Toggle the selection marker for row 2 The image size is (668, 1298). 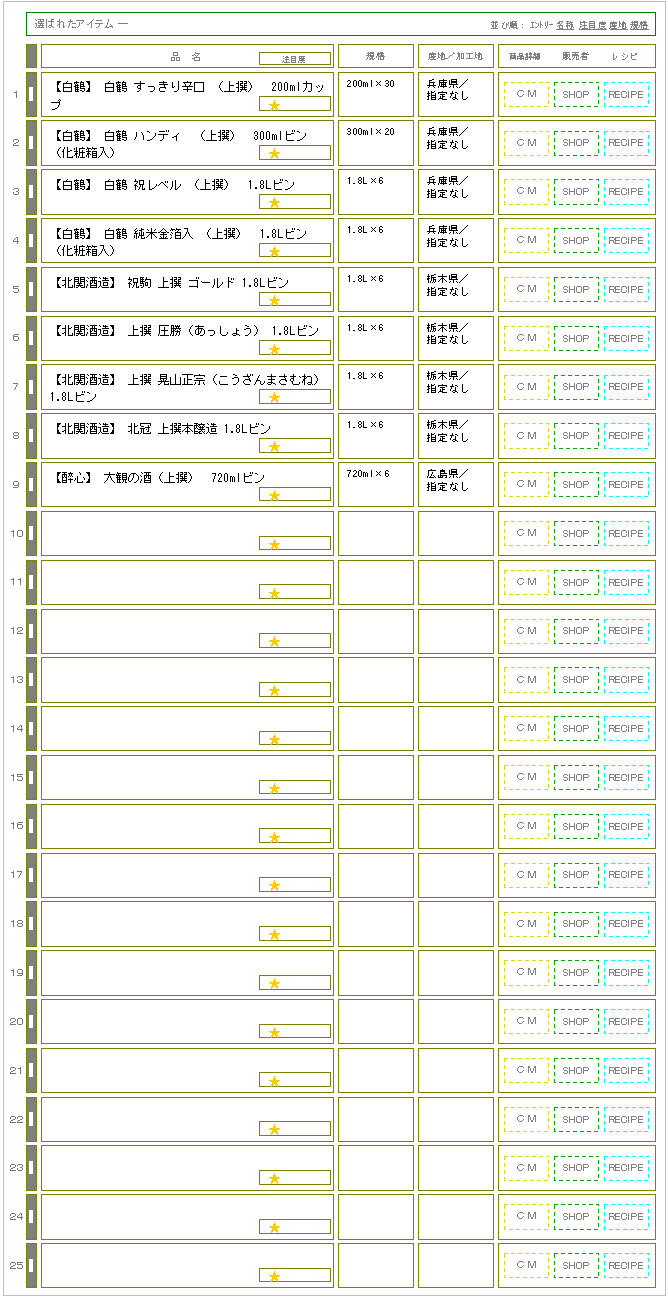(x=31, y=143)
